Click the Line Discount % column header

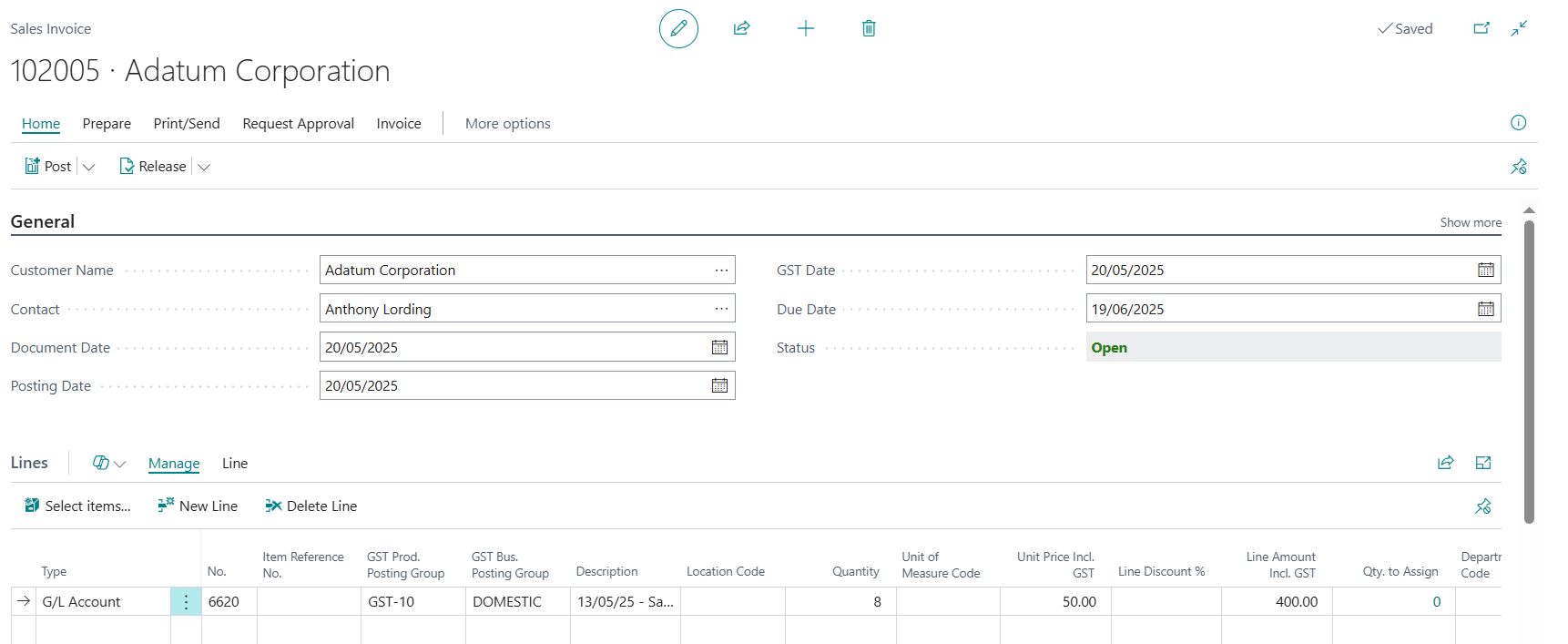(x=1162, y=572)
